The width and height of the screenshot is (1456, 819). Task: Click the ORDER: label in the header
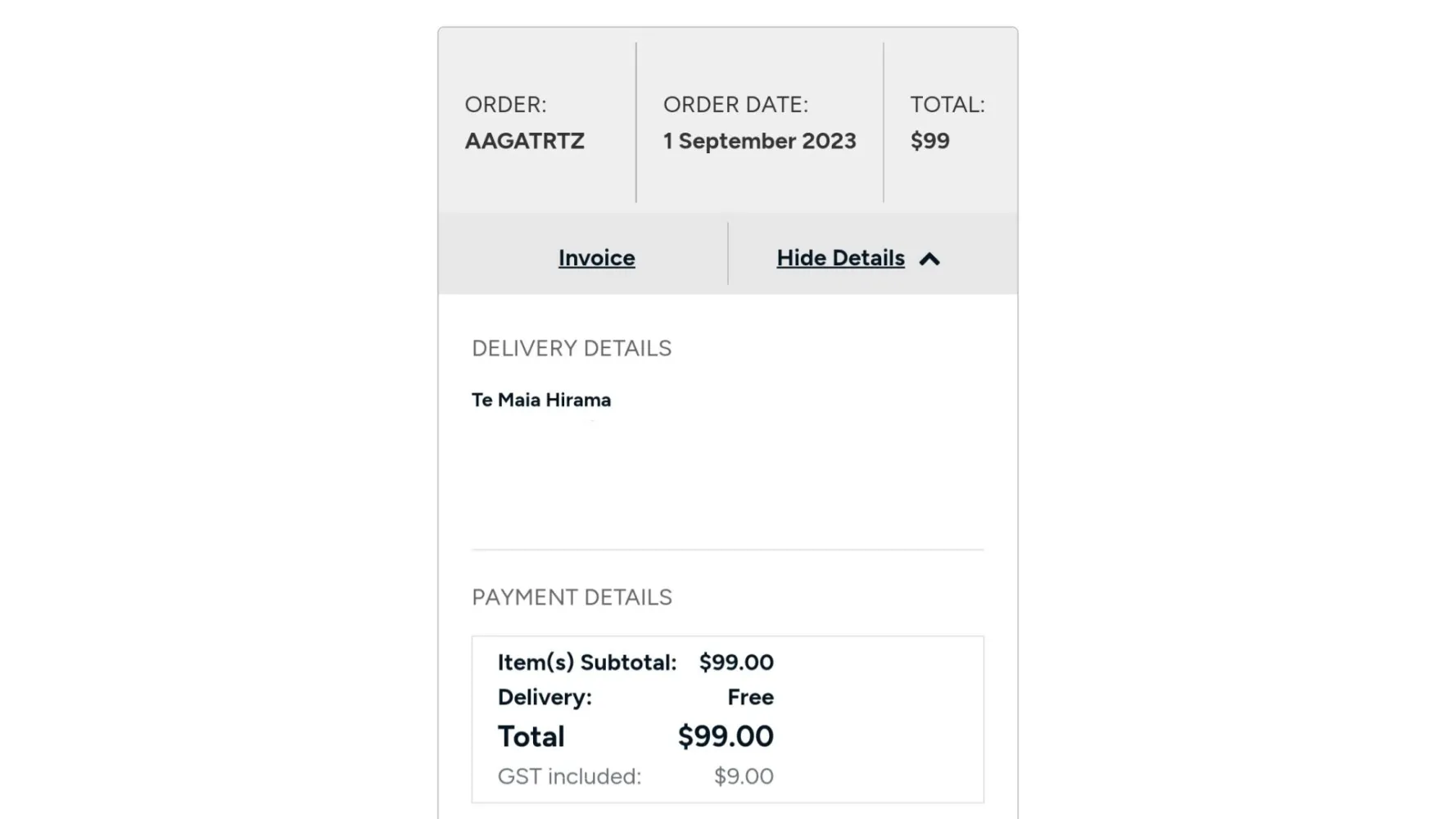pyautogui.click(x=505, y=105)
